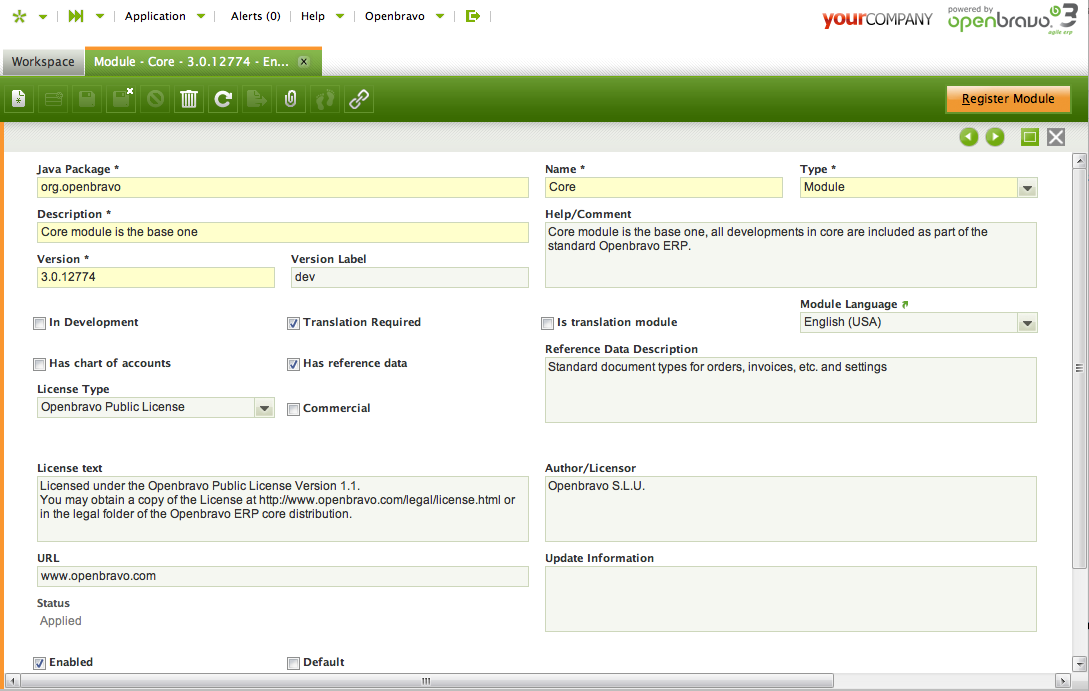1089x691 pixels.
Task: Go to next record arrow
Action: (995, 137)
